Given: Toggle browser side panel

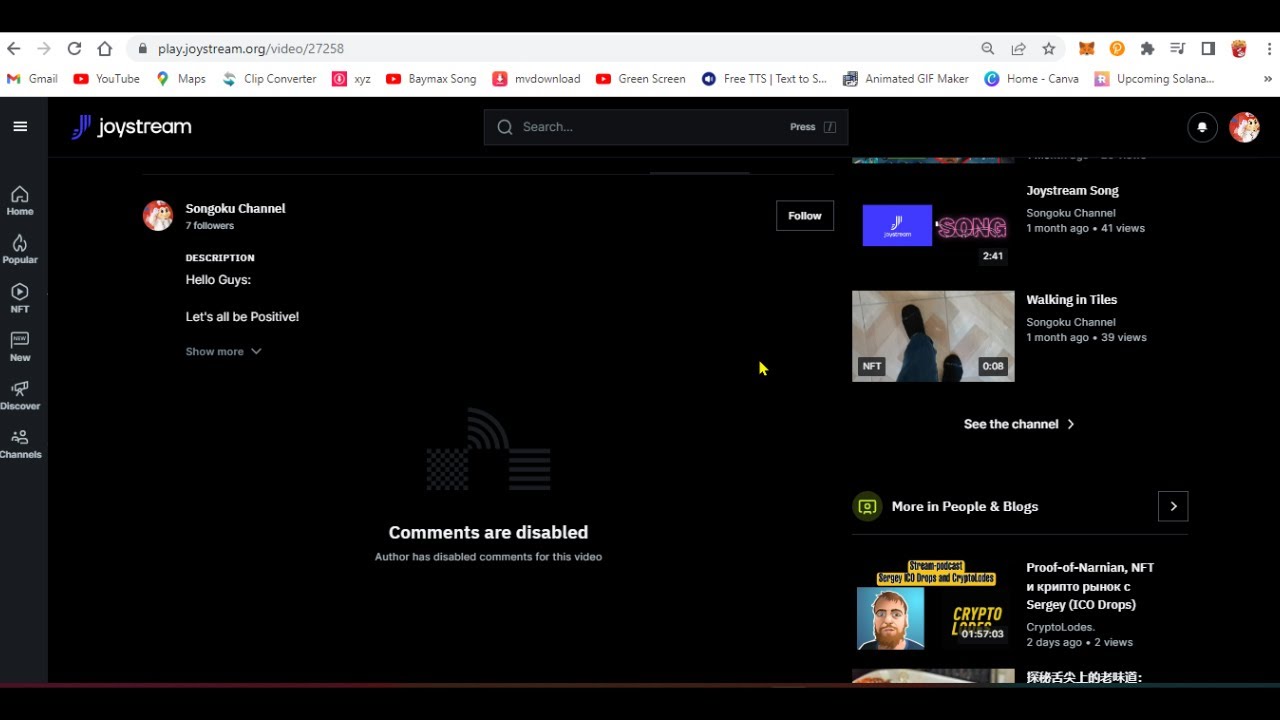Looking at the screenshot, I should tap(1208, 48).
